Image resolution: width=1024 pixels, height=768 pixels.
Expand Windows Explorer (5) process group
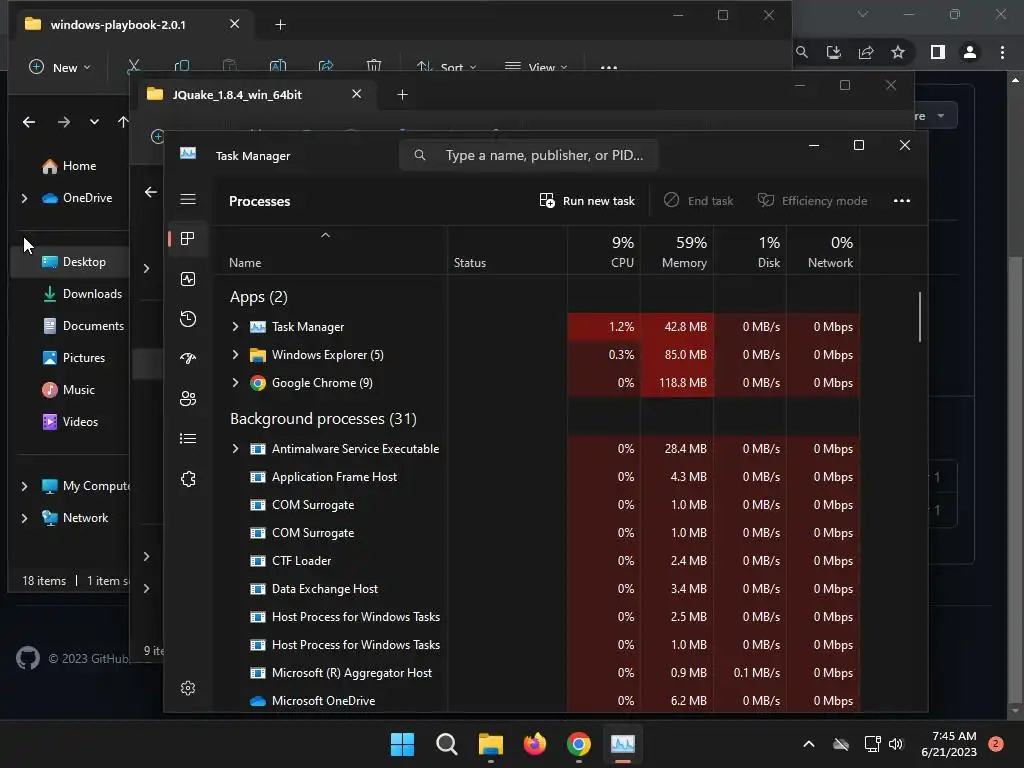pos(236,355)
